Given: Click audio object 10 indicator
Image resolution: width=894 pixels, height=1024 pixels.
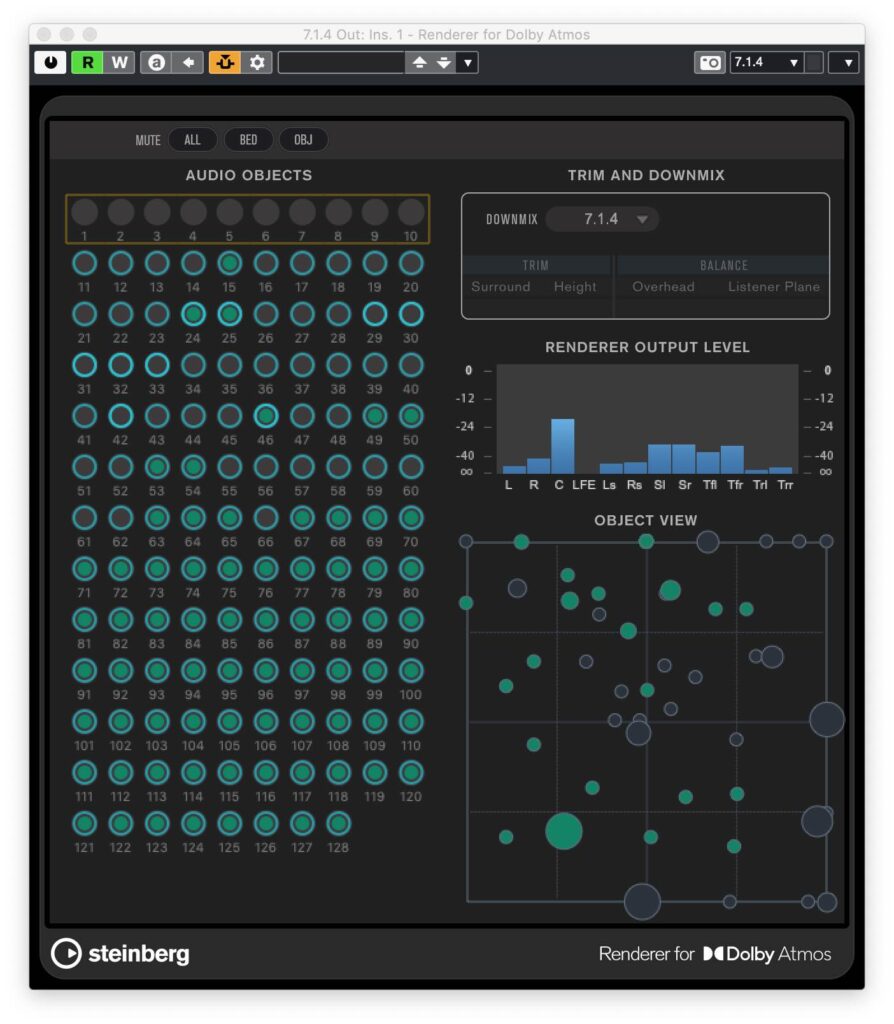Looking at the screenshot, I should tap(411, 212).
